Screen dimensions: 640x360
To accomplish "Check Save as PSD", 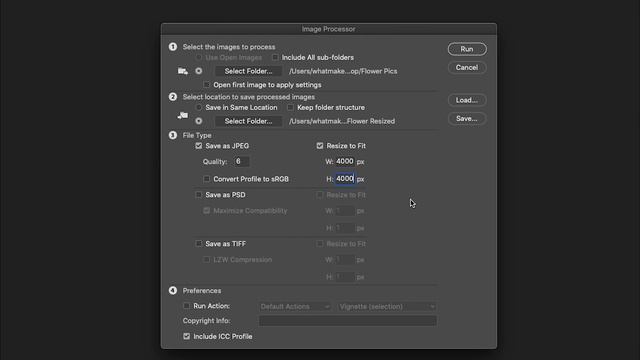I will (199, 195).
